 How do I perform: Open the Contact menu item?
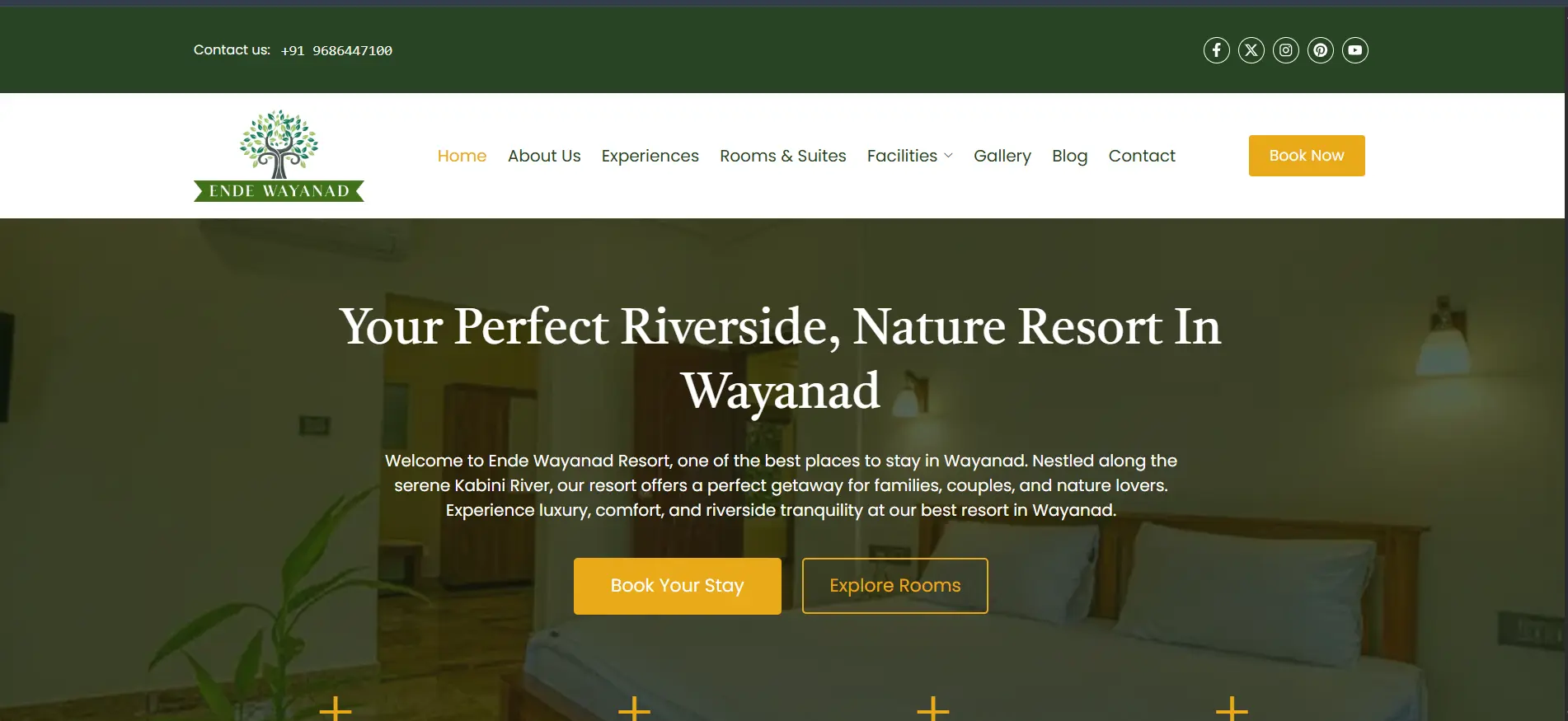click(x=1142, y=156)
